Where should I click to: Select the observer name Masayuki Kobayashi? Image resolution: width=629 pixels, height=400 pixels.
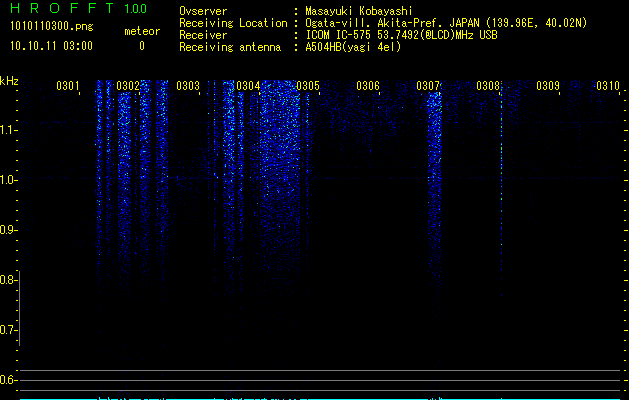click(x=359, y=11)
